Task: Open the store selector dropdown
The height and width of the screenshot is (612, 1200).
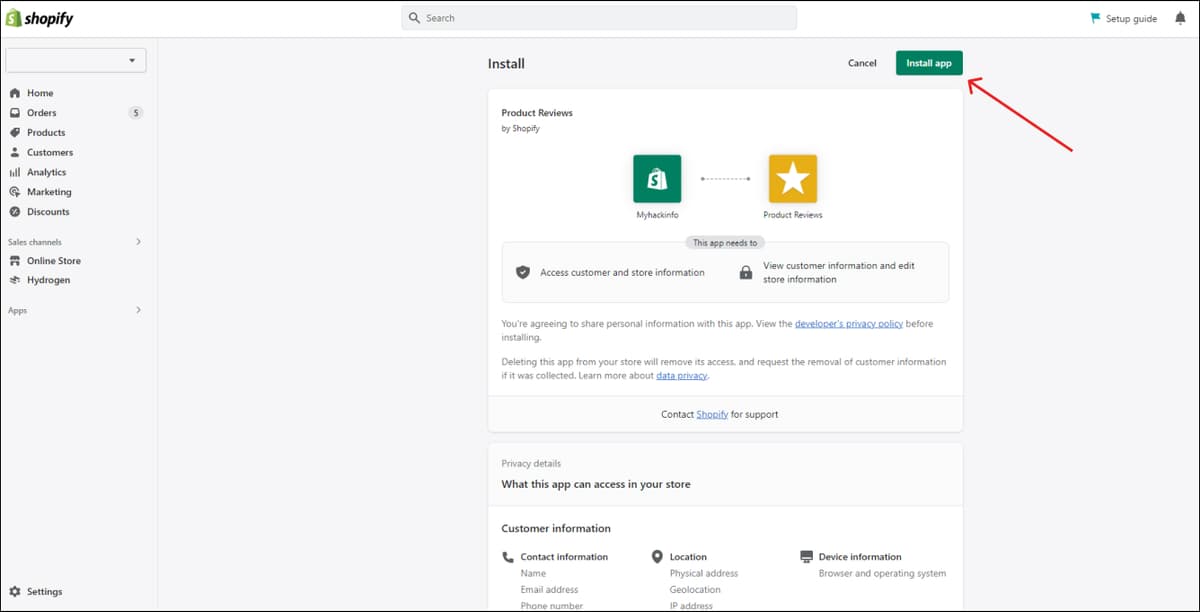Action: point(76,60)
